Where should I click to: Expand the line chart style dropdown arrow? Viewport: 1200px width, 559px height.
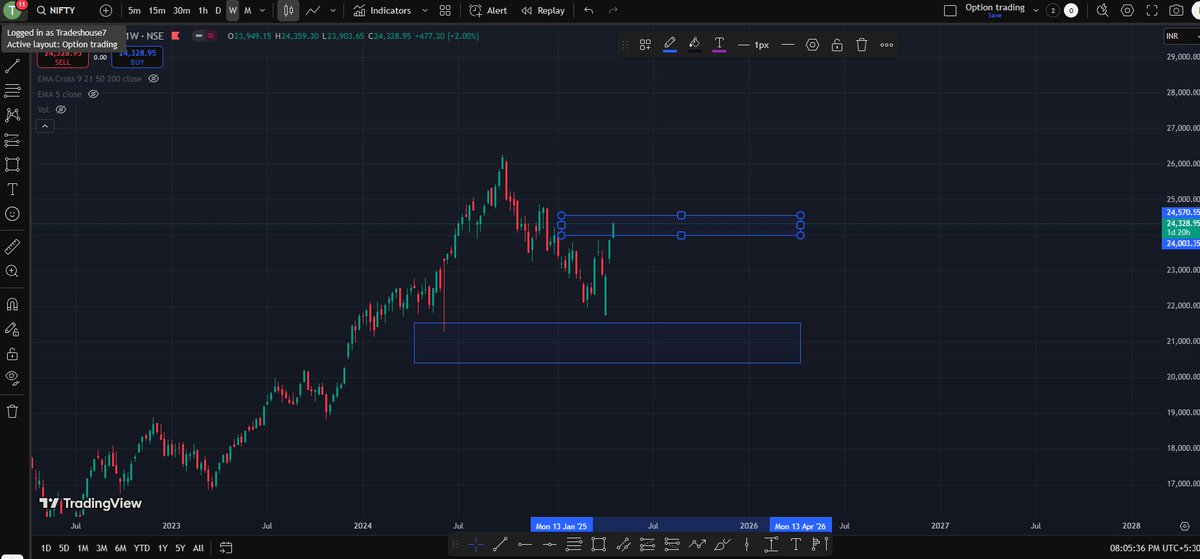pyautogui.click(x=334, y=10)
